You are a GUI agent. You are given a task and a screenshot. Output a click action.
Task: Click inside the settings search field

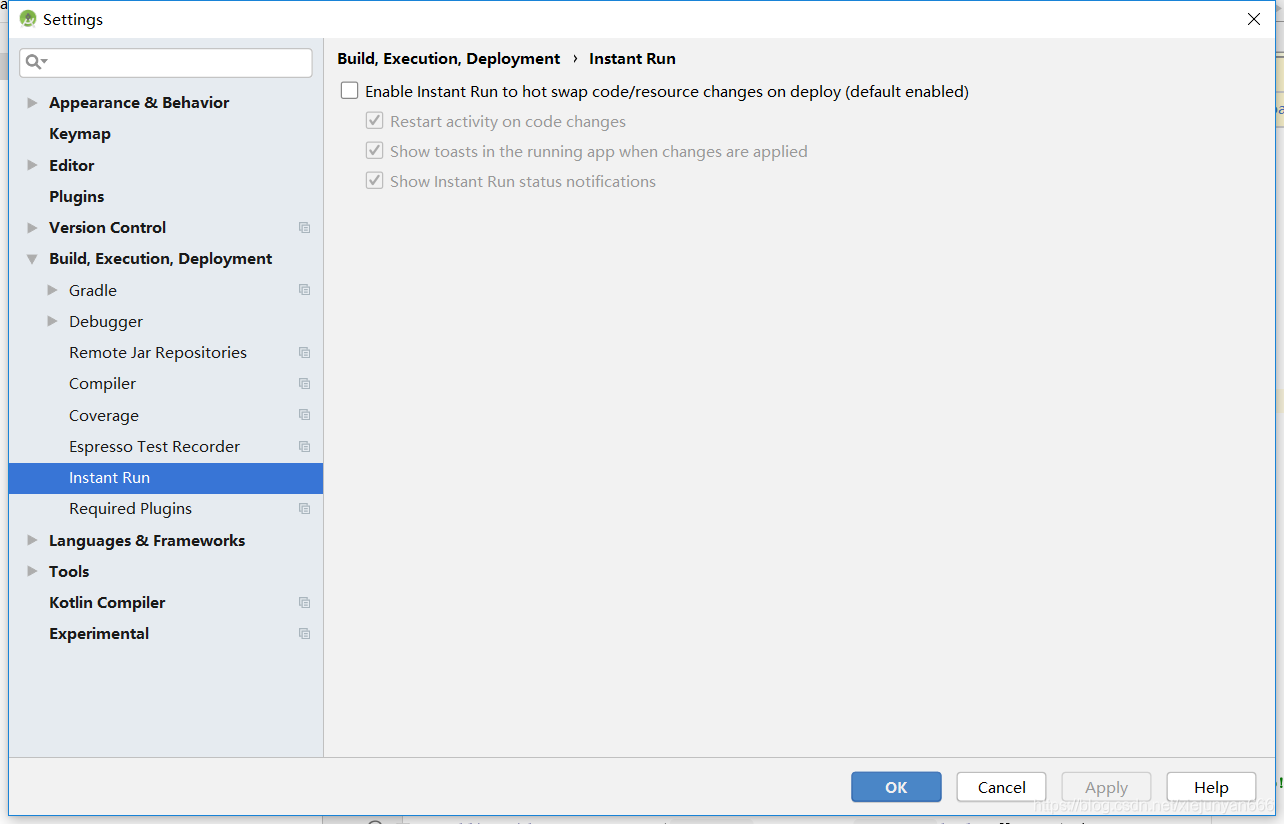[x=166, y=62]
